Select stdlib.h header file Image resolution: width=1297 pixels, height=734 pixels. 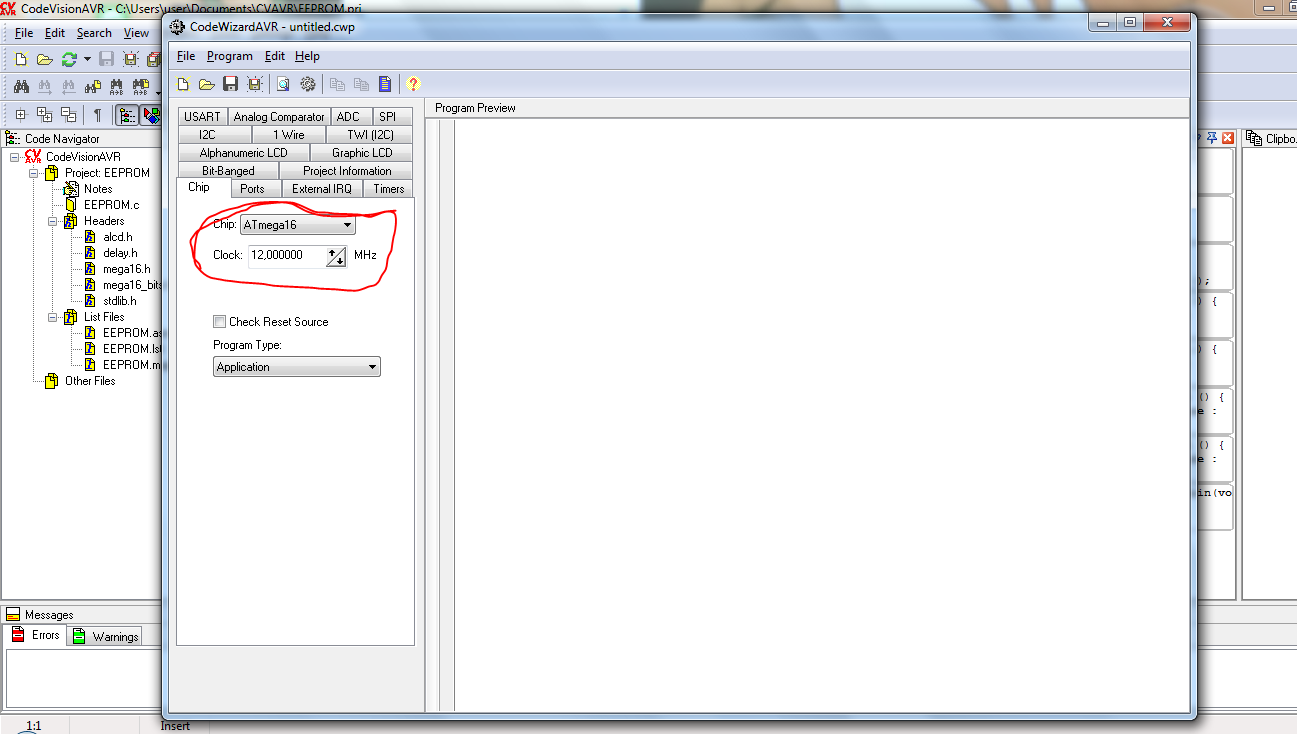[x=120, y=301]
